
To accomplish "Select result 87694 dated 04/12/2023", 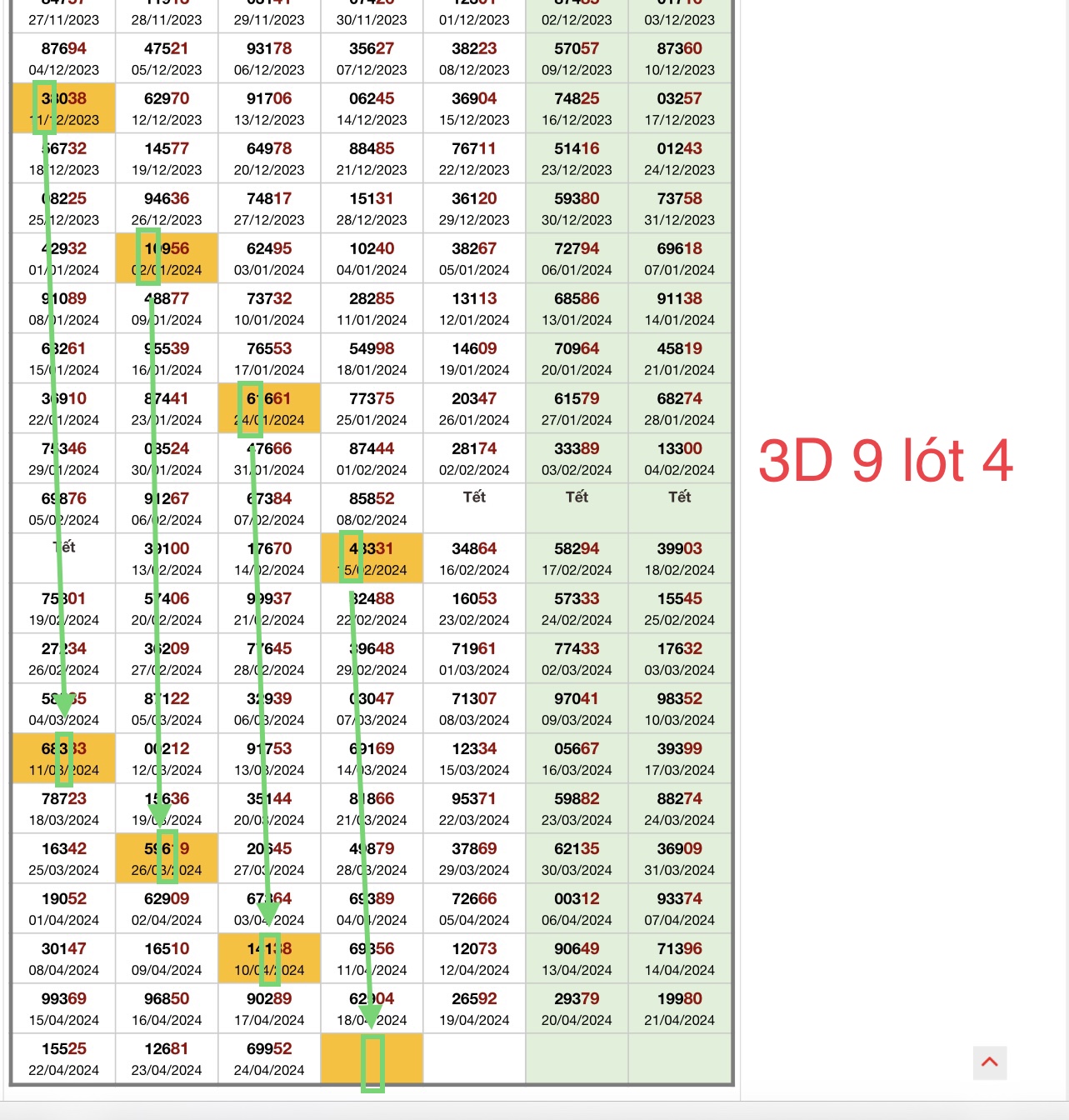I will (63, 58).
